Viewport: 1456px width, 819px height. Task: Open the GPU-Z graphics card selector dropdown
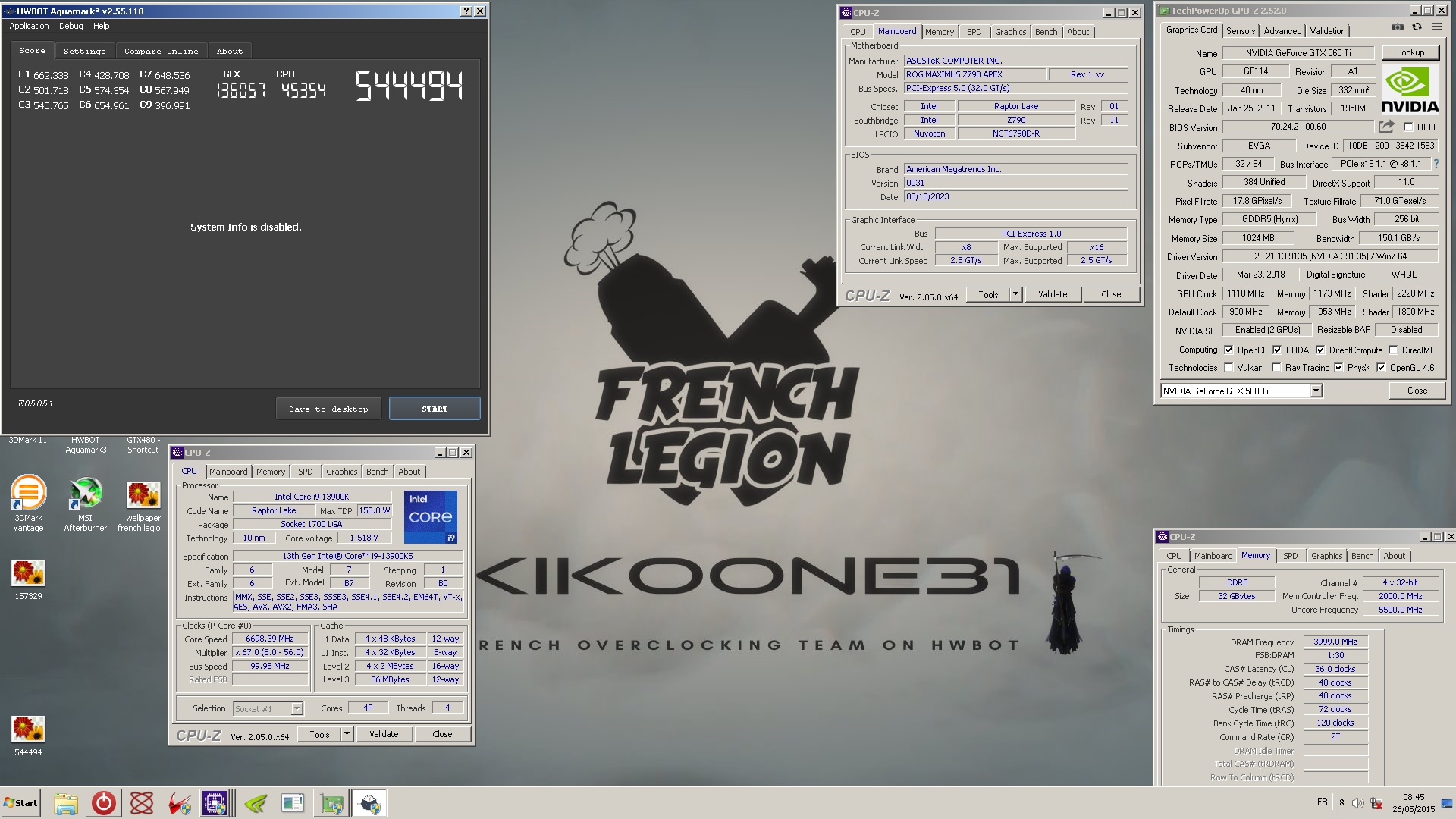(1316, 391)
